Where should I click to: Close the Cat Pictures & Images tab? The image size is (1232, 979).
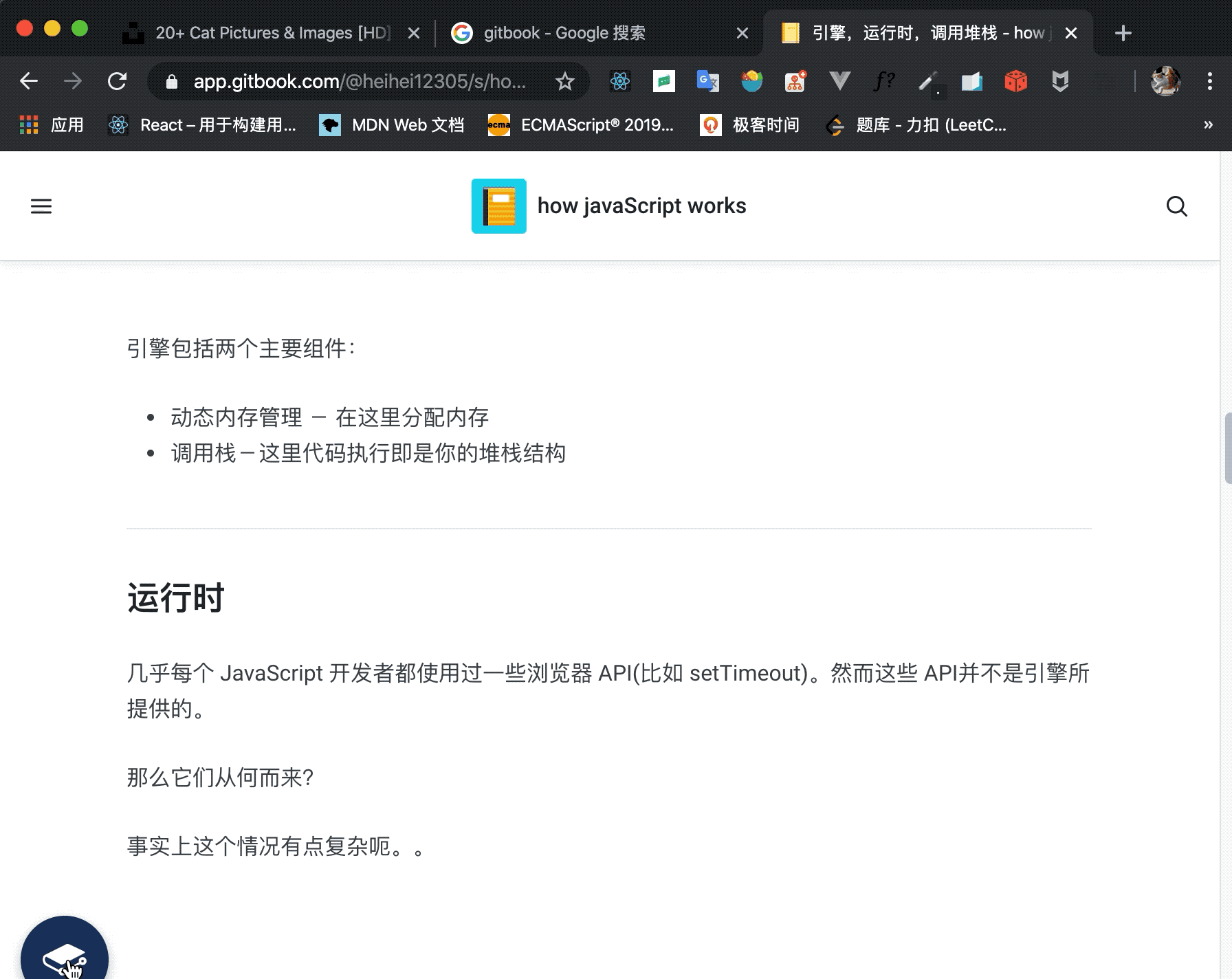coord(414,33)
